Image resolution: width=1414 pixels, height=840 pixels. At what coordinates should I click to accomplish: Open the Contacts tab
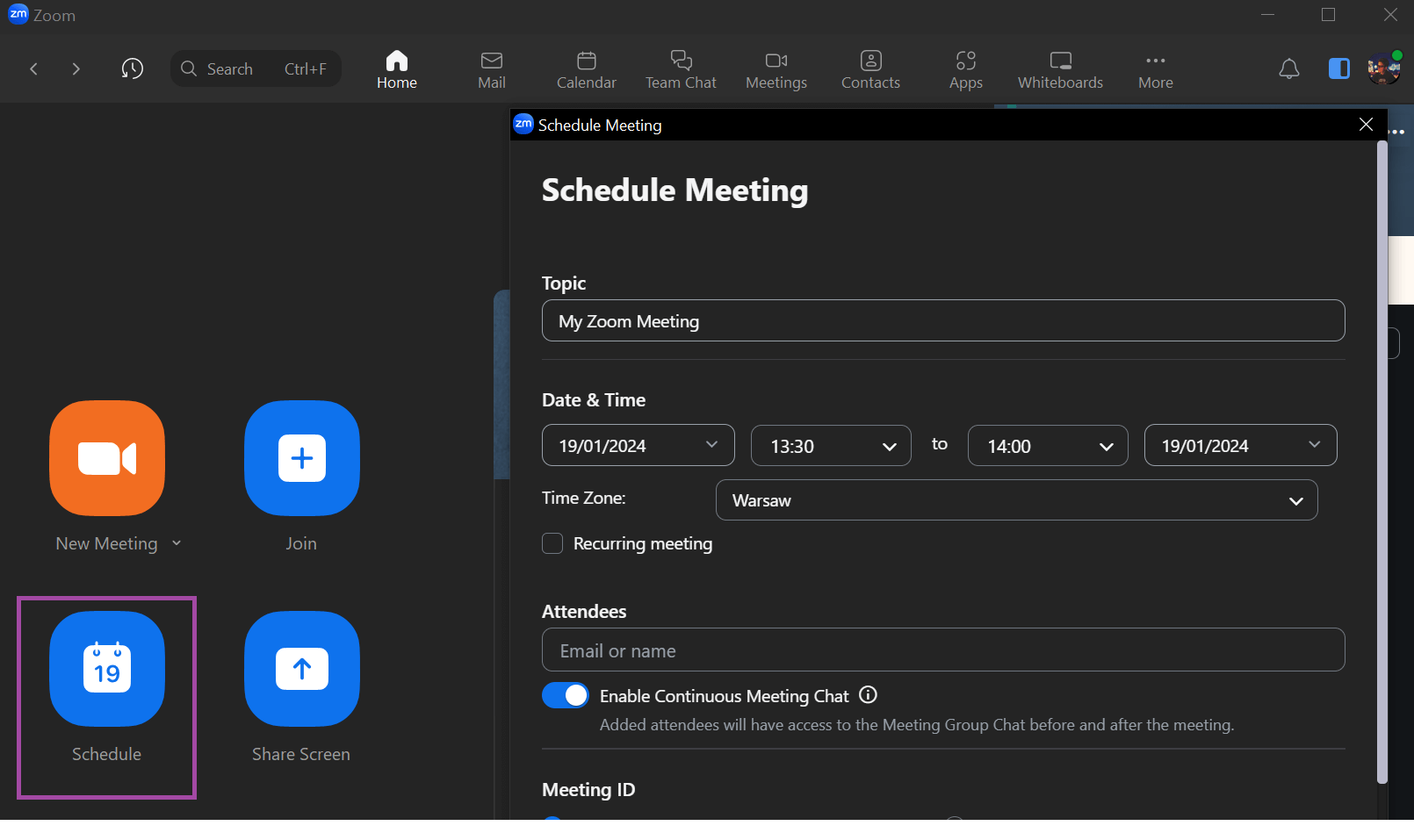(870, 69)
